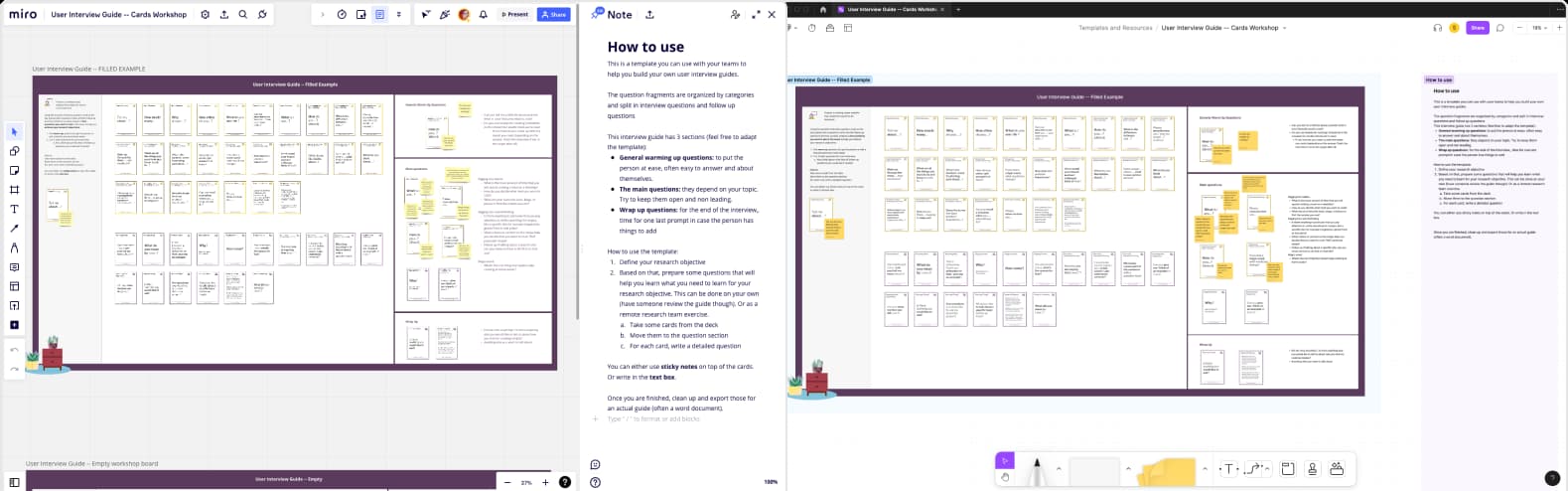The image size is (1568, 491).
Task: Click the Present button in Miro
Action: coord(514,15)
